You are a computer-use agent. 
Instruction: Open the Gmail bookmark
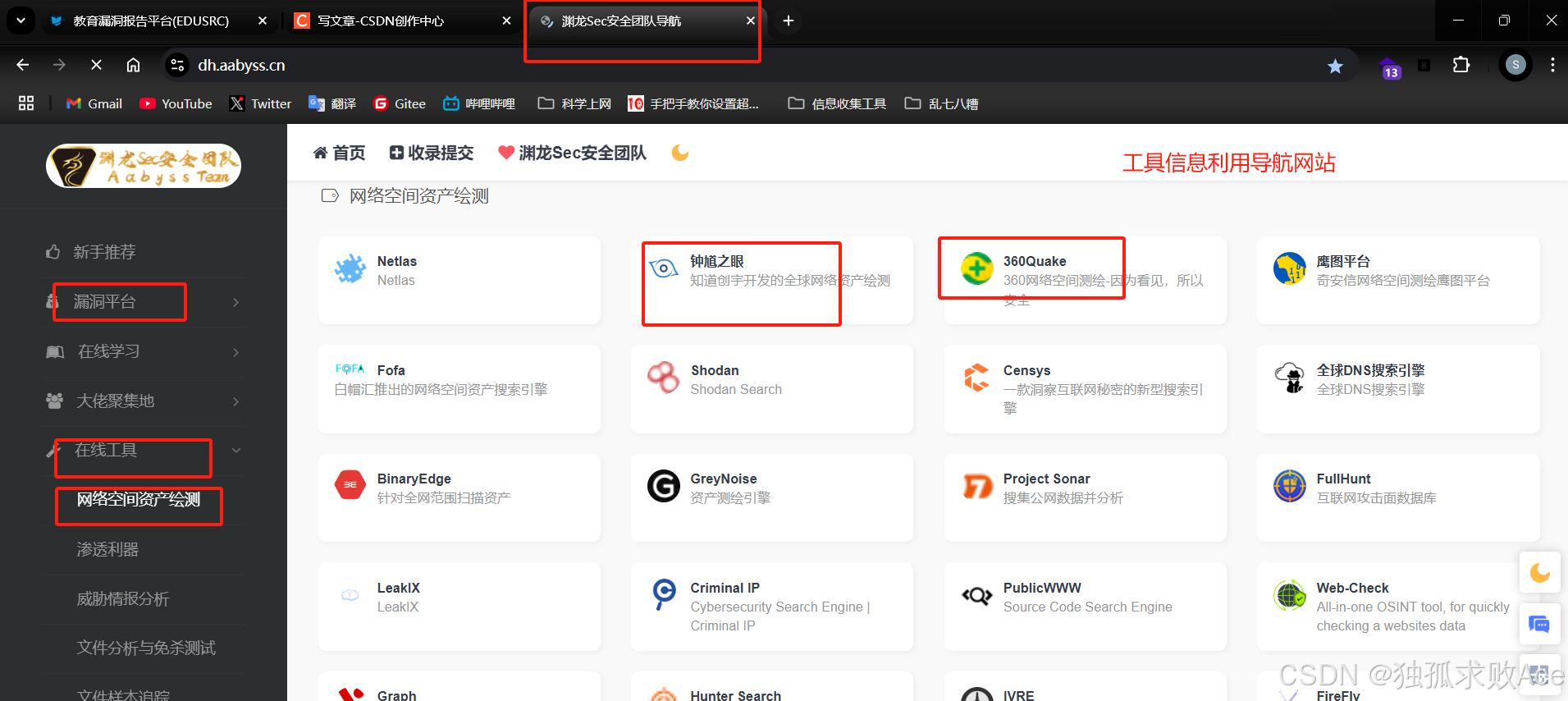(x=94, y=103)
